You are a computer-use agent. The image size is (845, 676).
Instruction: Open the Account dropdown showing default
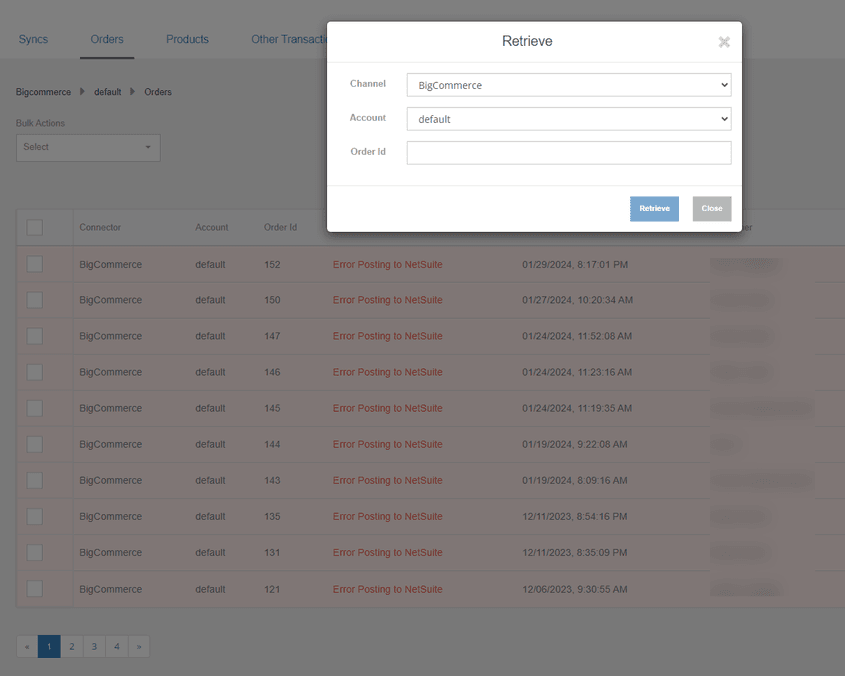click(569, 119)
